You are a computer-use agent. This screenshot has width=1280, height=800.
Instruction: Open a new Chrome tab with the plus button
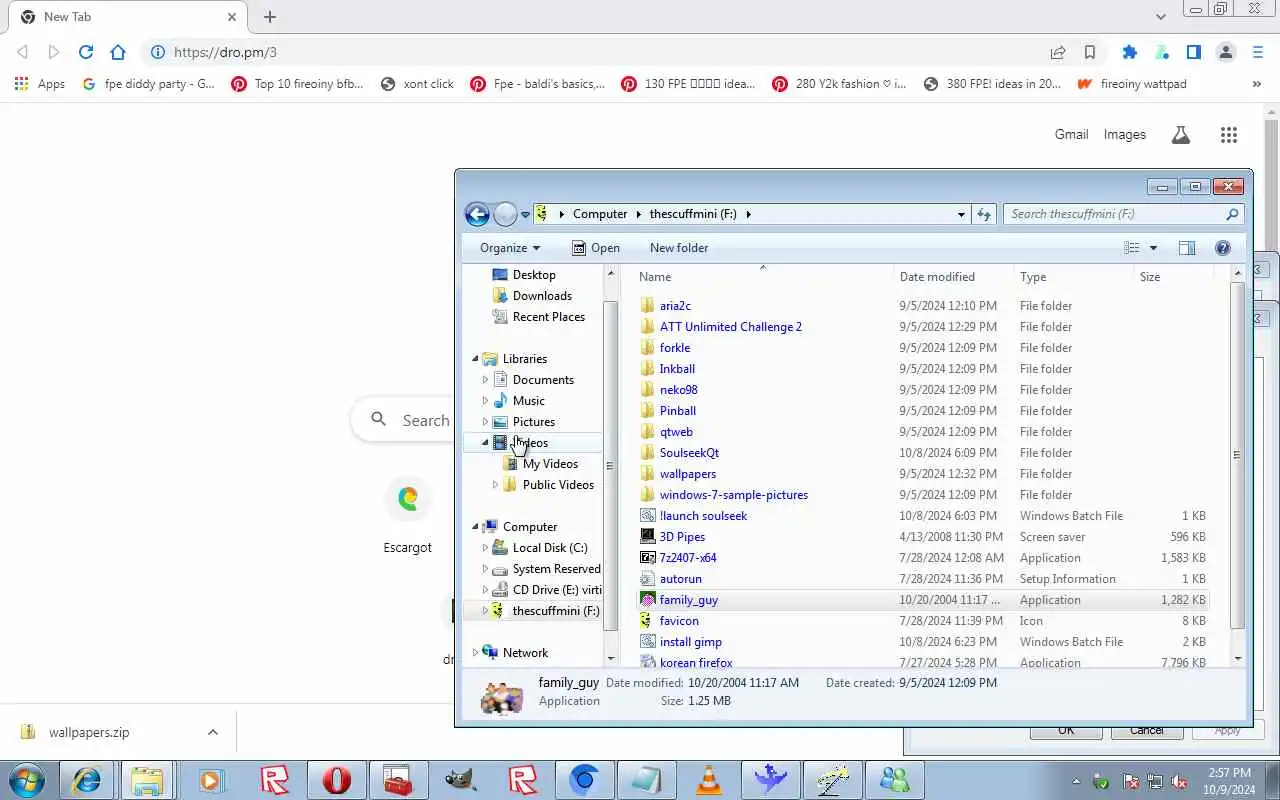tap(270, 17)
